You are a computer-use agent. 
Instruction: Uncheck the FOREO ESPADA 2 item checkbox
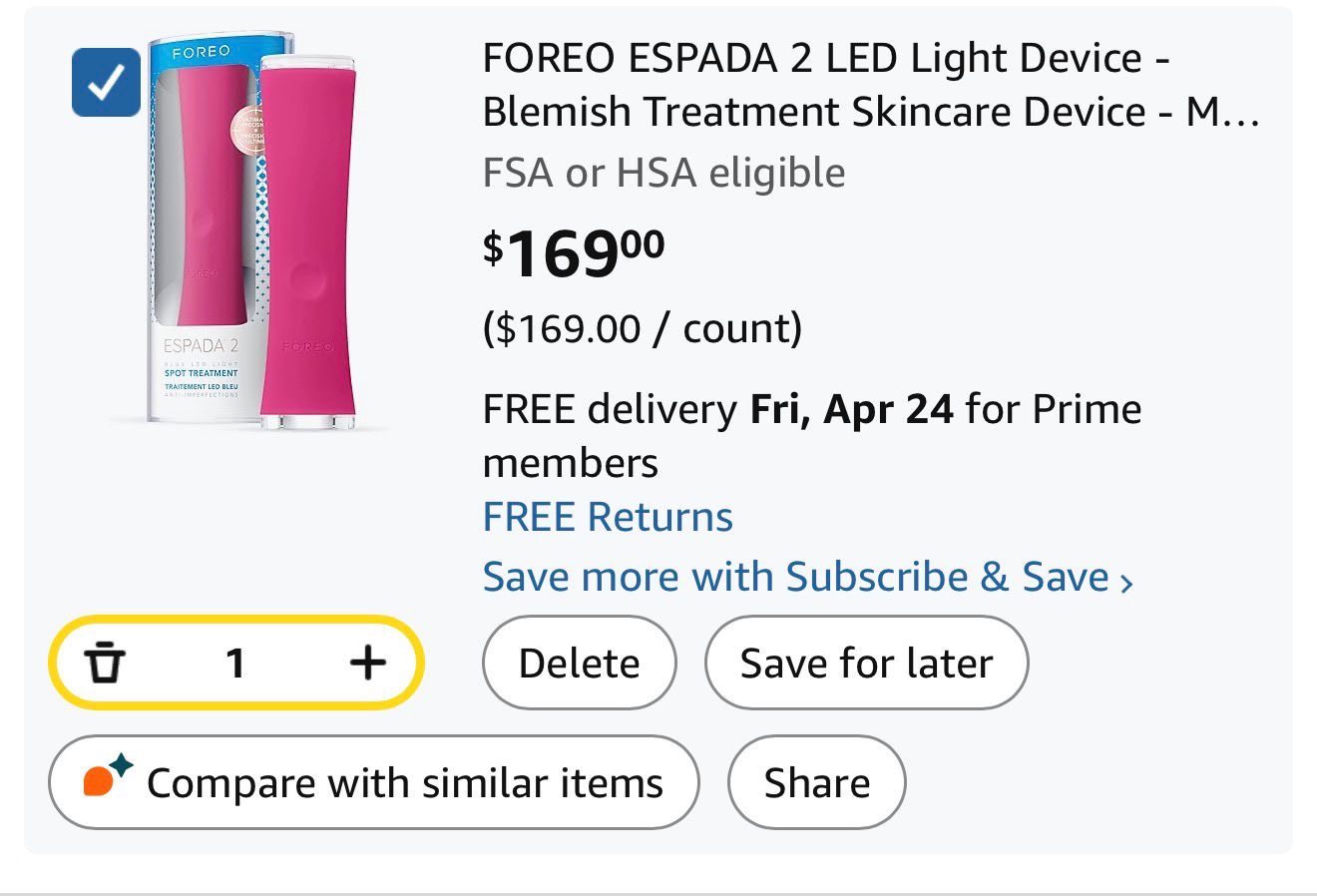coord(106,82)
